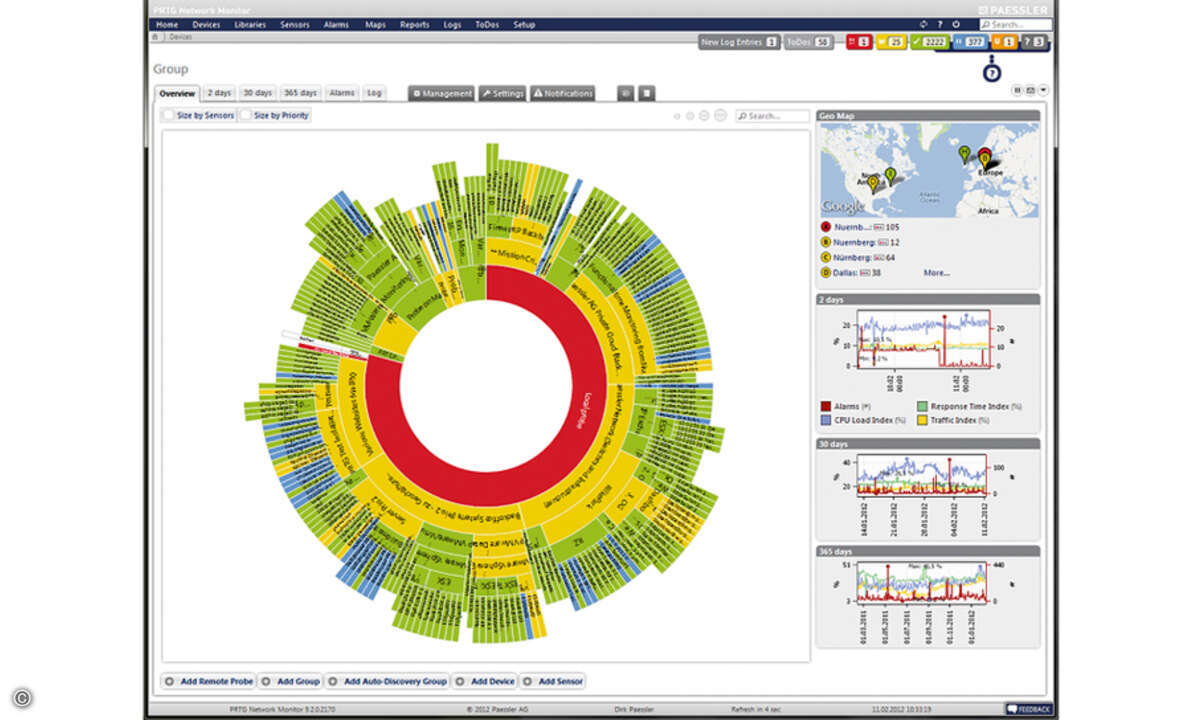This screenshot has width=1200, height=720.
Task: Focus the Search field above the sunburst
Action: (x=772, y=116)
